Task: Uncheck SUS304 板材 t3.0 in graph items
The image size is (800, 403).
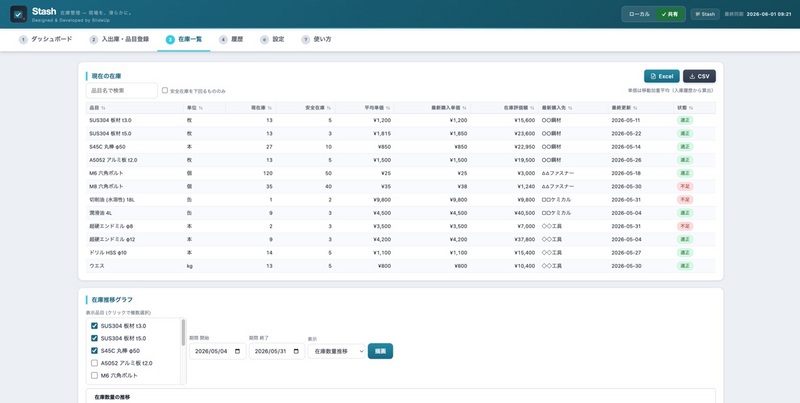Action: coord(94,326)
